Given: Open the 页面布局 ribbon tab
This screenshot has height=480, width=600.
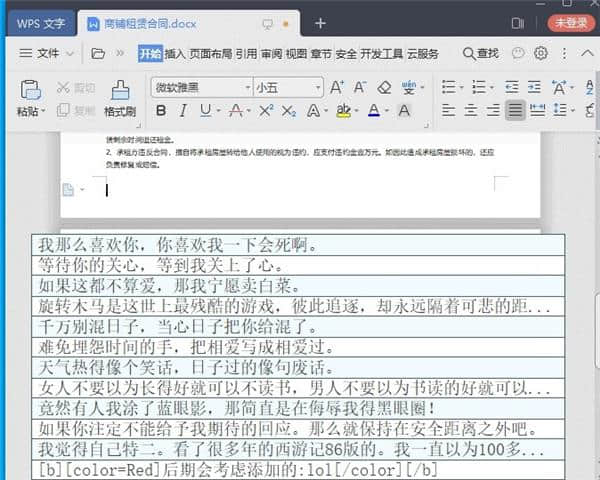Looking at the screenshot, I should pyautogui.click(x=211, y=54).
